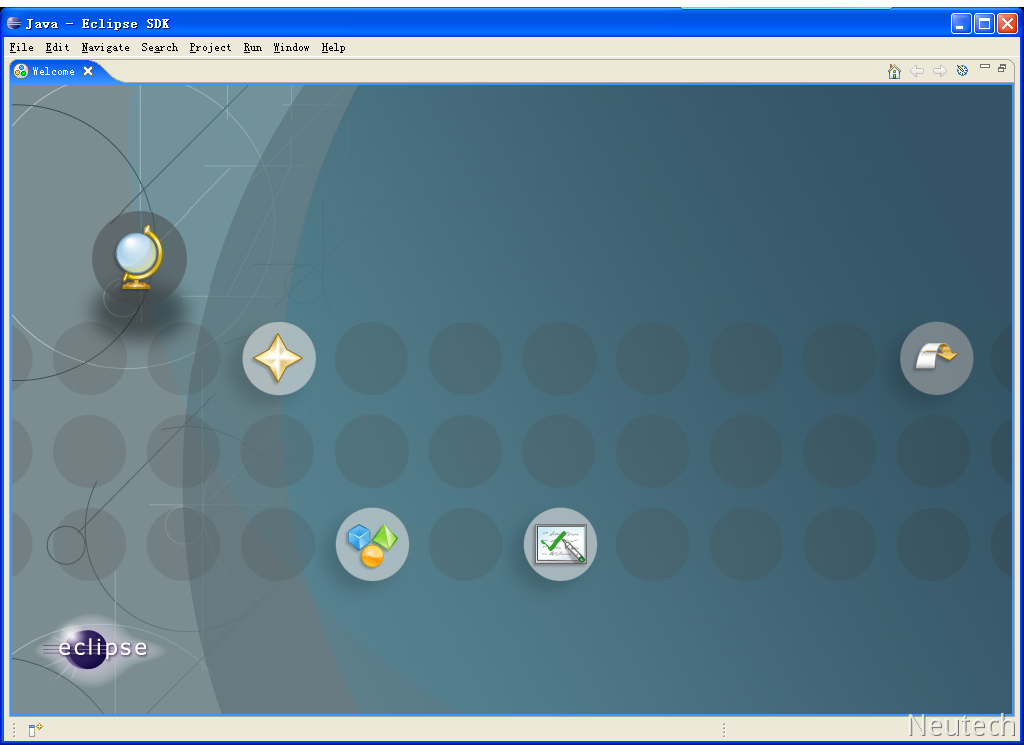Open What's New star icon
Viewport: 1024px width, 745px height.
279,358
